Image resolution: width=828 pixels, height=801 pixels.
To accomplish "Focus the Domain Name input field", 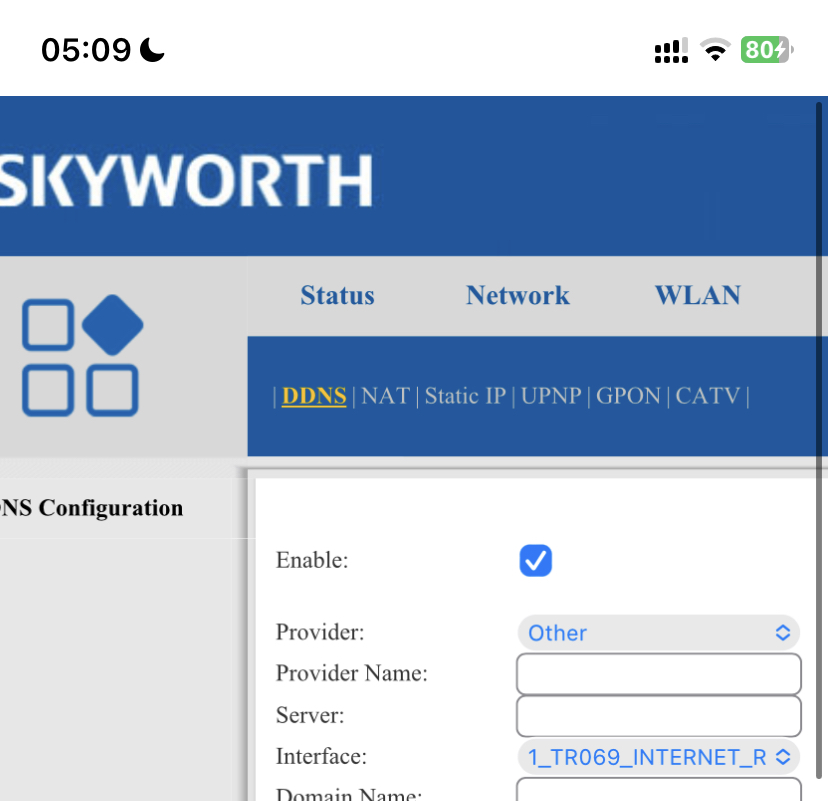I will (x=658, y=789).
